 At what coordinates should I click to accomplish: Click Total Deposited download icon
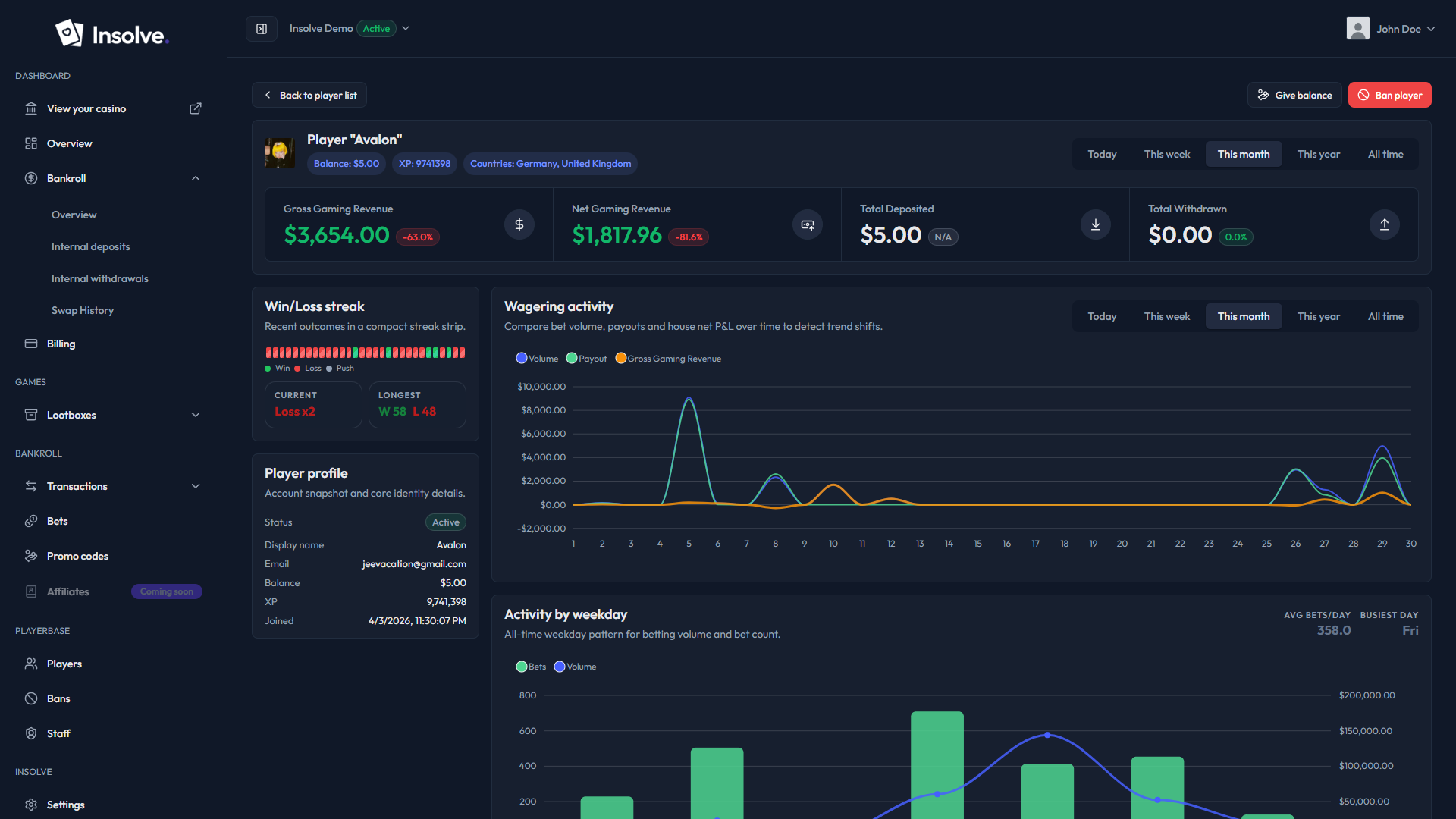pos(1096,224)
